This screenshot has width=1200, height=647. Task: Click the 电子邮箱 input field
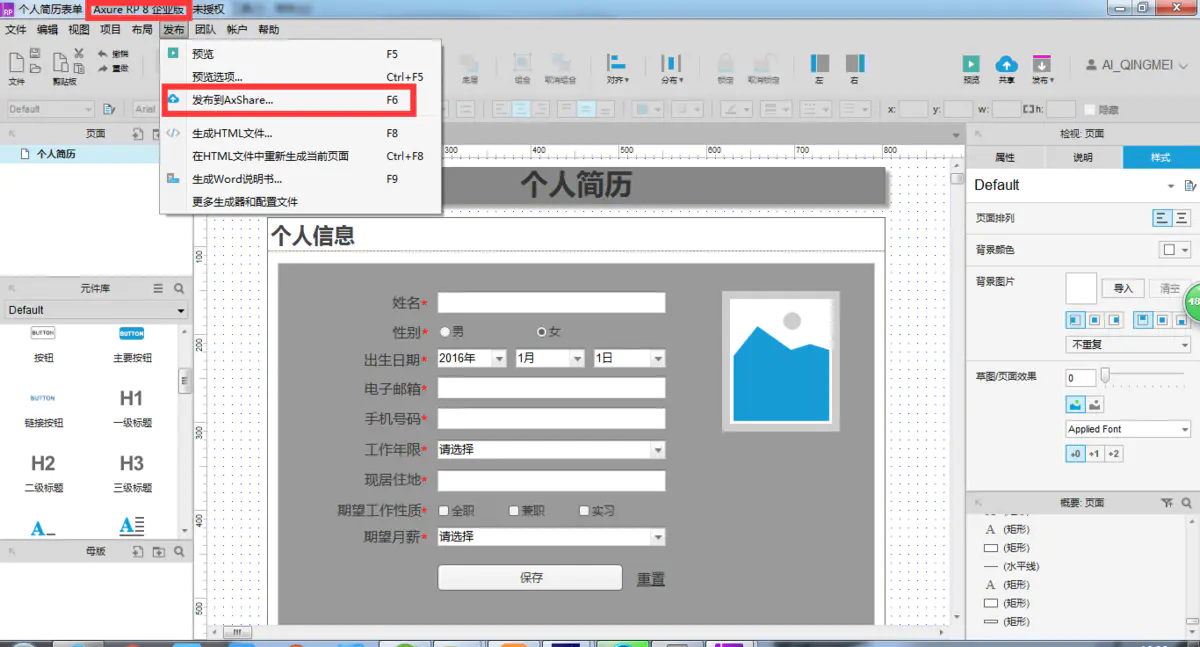[551, 388]
